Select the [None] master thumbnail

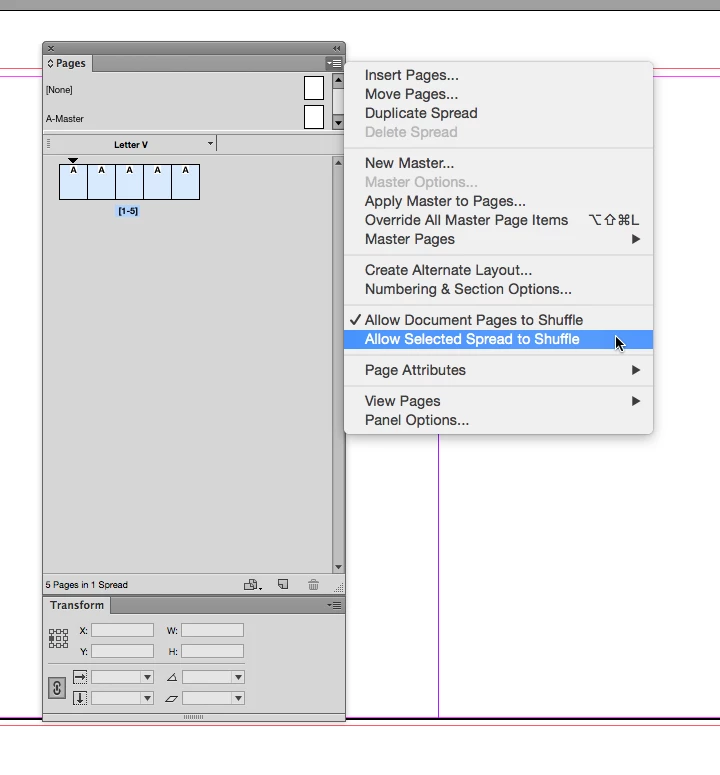[314, 88]
